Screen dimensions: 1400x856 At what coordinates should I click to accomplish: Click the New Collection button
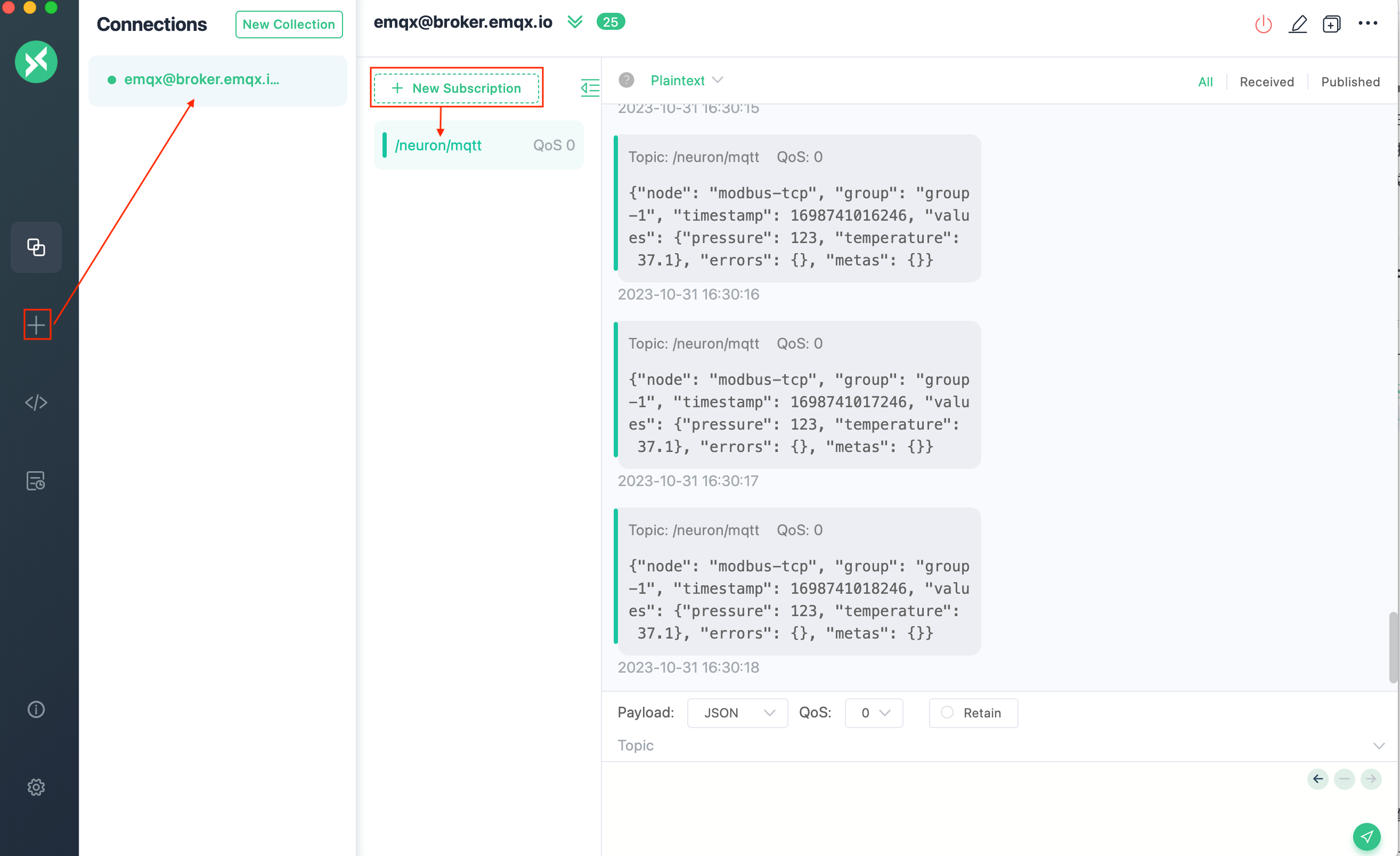pos(289,25)
